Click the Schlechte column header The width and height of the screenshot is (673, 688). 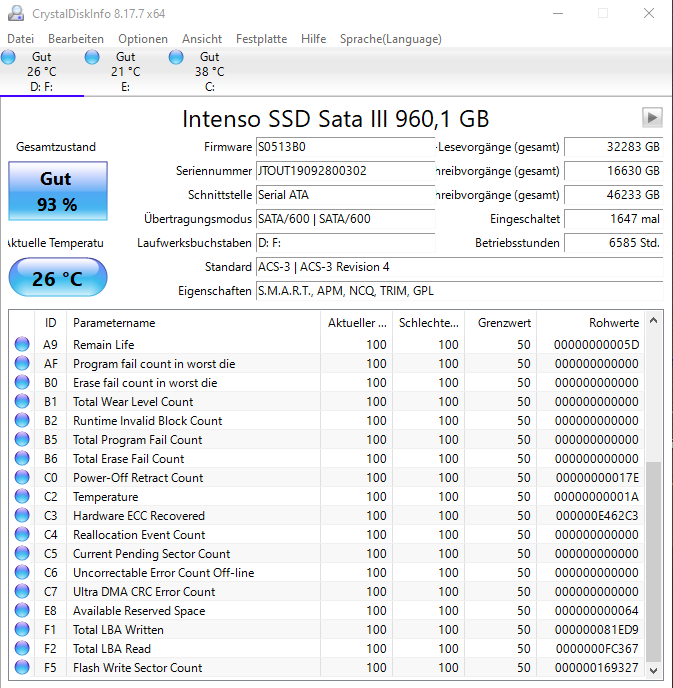pyautogui.click(x=429, y=323)
